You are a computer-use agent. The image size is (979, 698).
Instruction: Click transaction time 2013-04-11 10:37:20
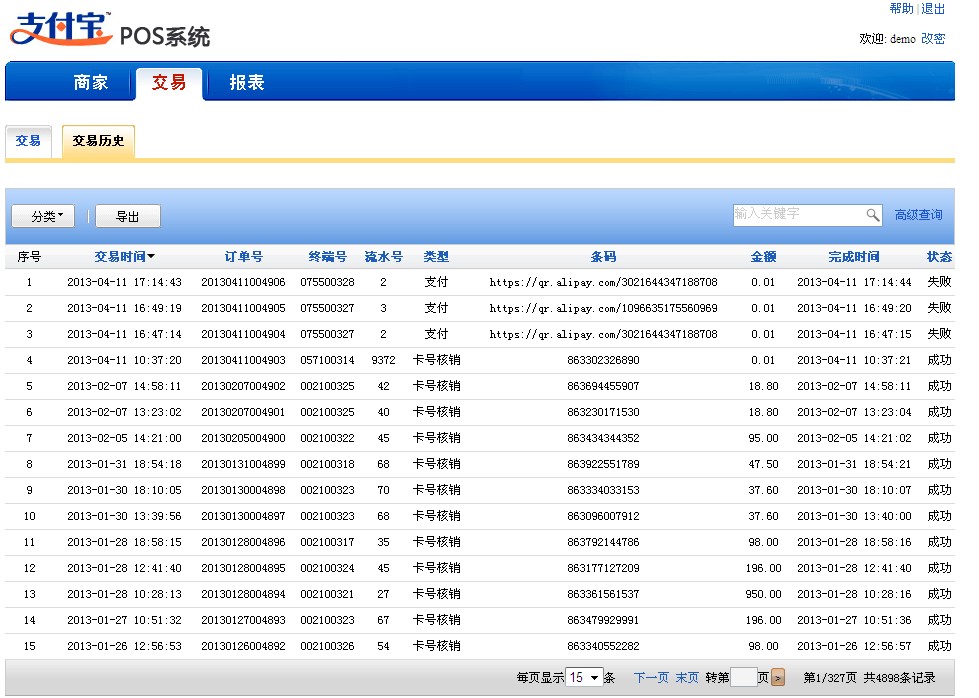coord(124,360)
